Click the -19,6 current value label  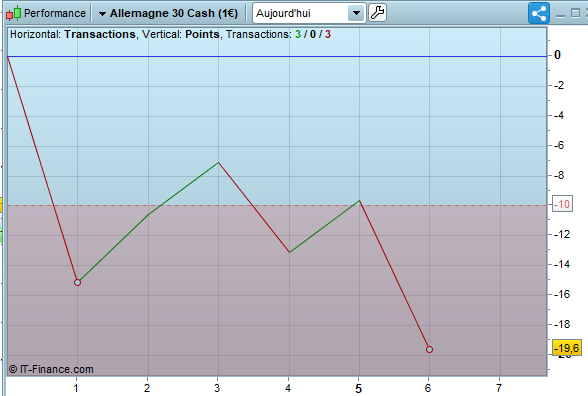pos(567,348)
